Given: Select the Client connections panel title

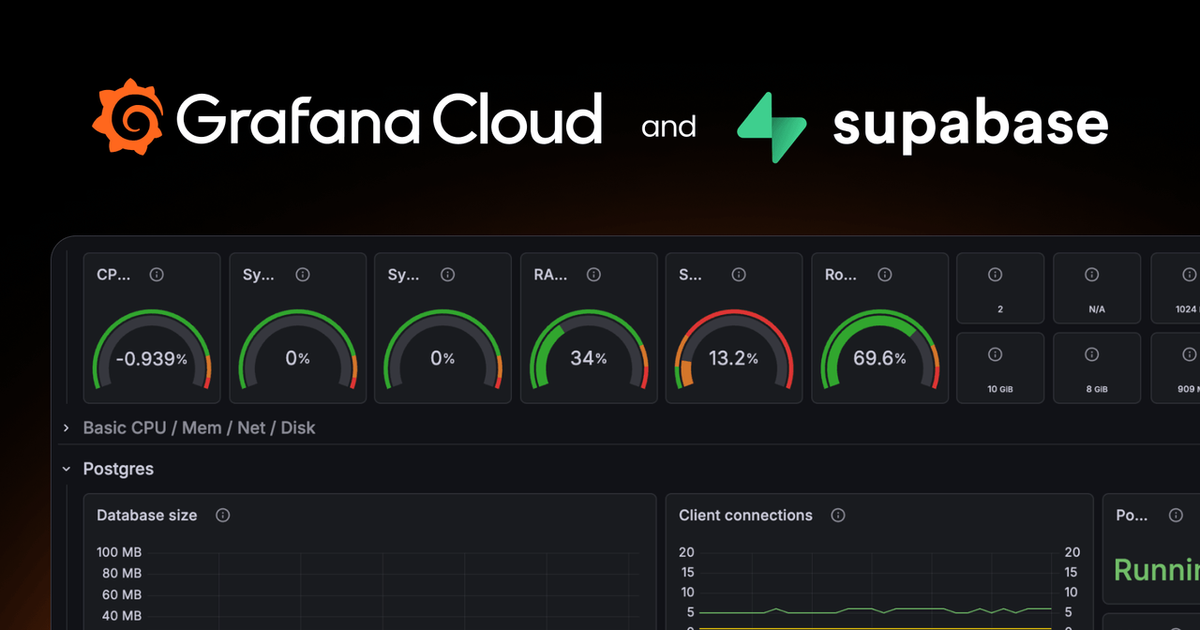Looking at the screenshot, I should [746, 515].
